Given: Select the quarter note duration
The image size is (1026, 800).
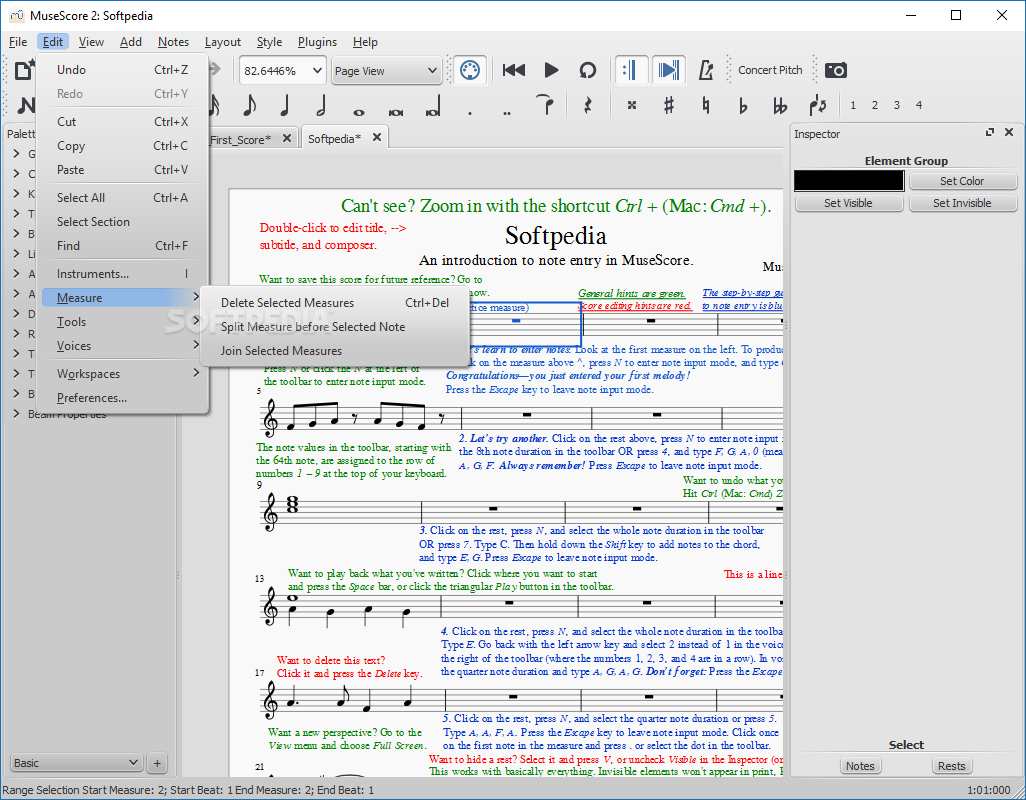Looking at the screenshot, I should coord(285,105).
